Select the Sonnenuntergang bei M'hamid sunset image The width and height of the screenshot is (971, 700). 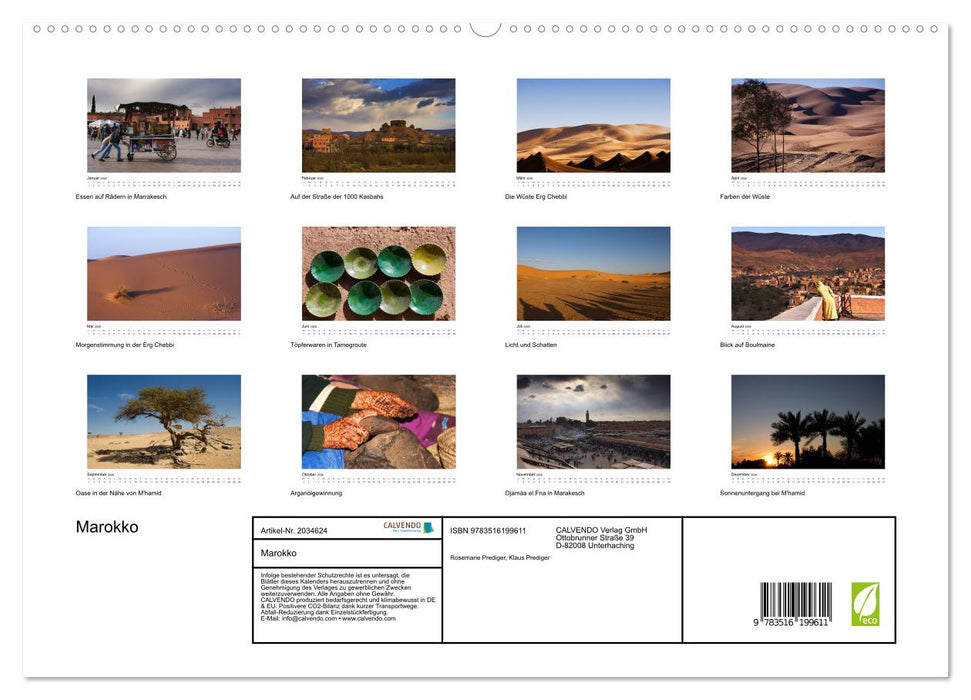(807, 421)
